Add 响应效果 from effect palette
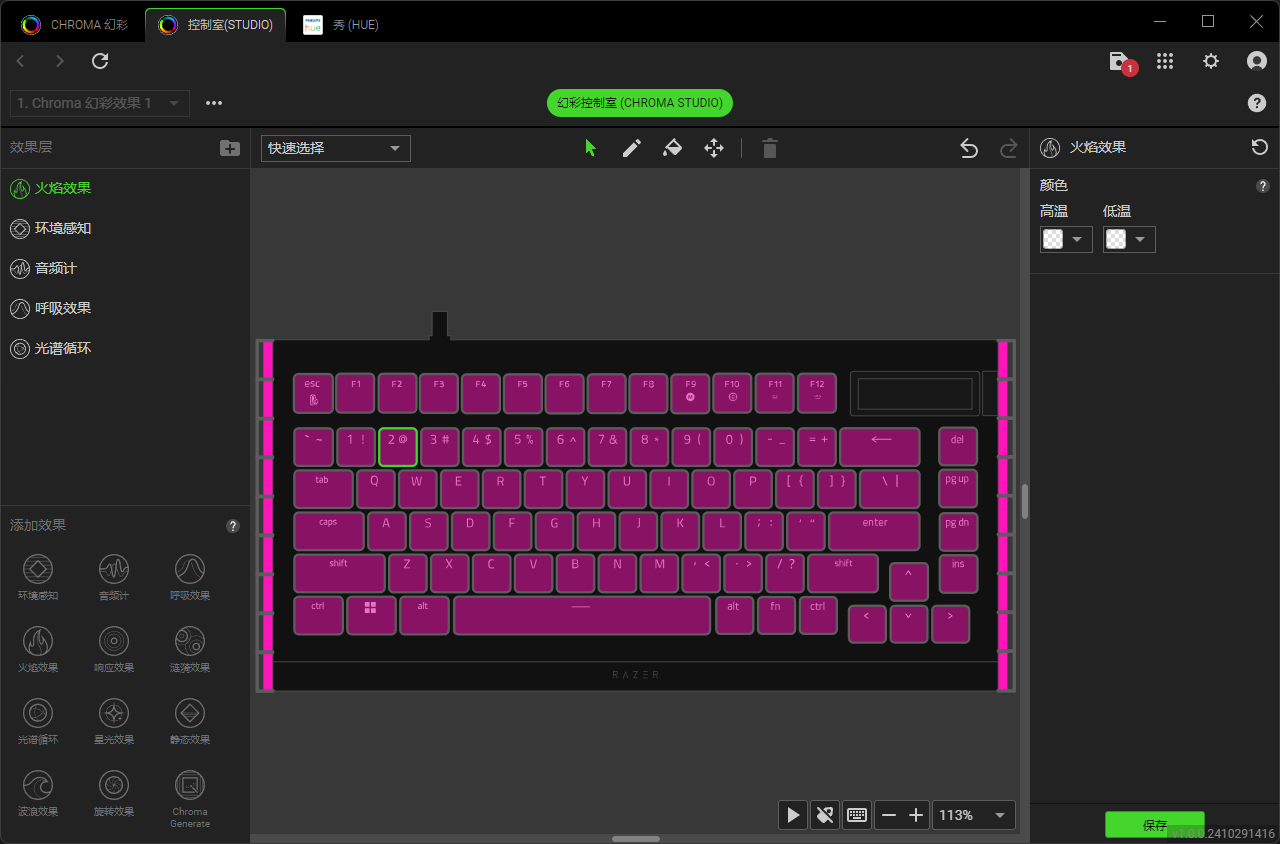 coord(114,649)
